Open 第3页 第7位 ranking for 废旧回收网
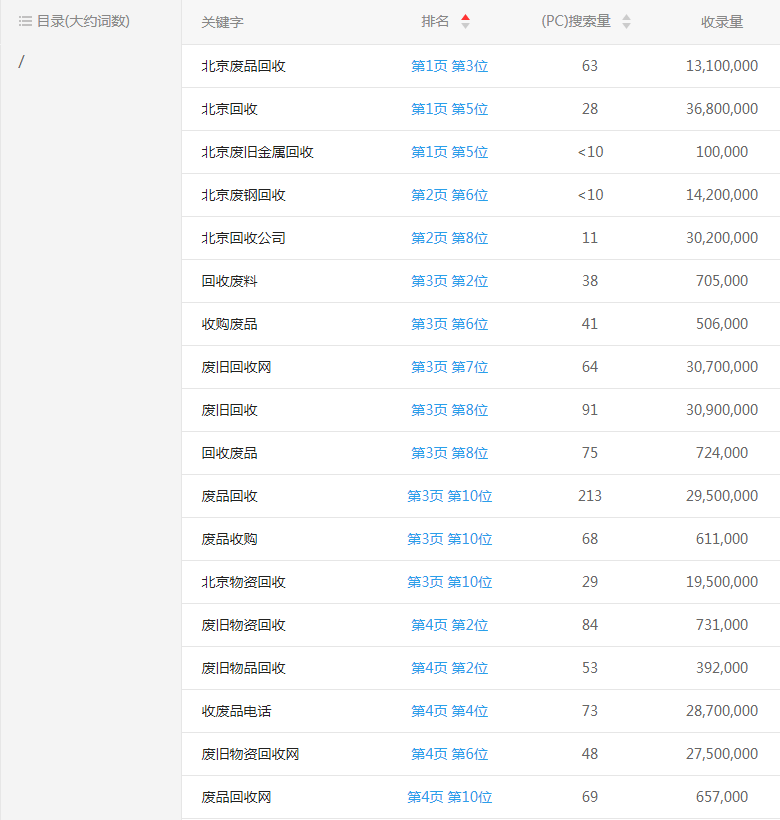 (449, 367)
